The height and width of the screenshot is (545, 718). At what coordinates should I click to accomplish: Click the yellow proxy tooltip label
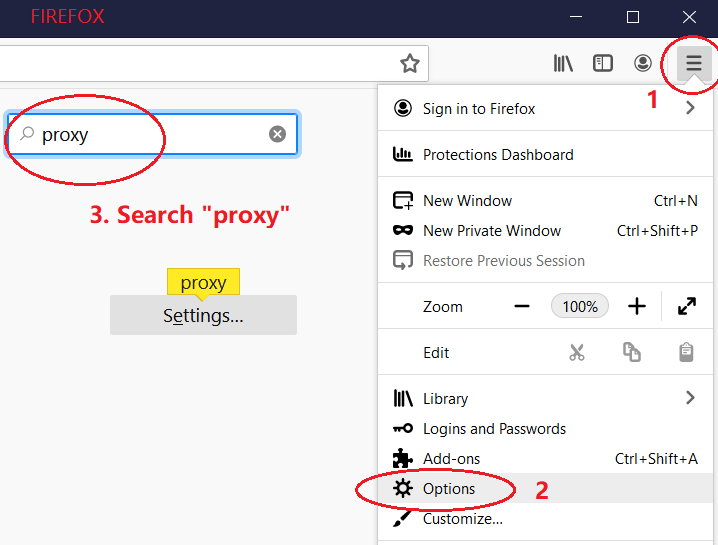203,283
